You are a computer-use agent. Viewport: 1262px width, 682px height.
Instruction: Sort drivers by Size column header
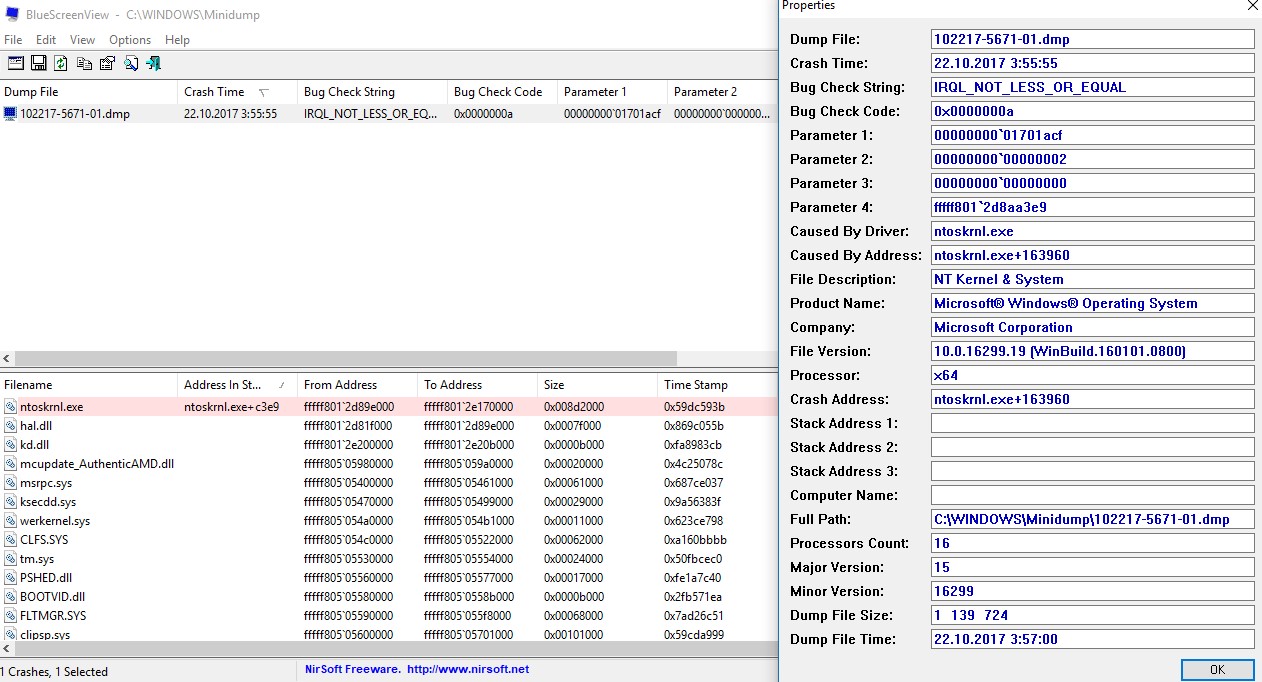point(599,385)
